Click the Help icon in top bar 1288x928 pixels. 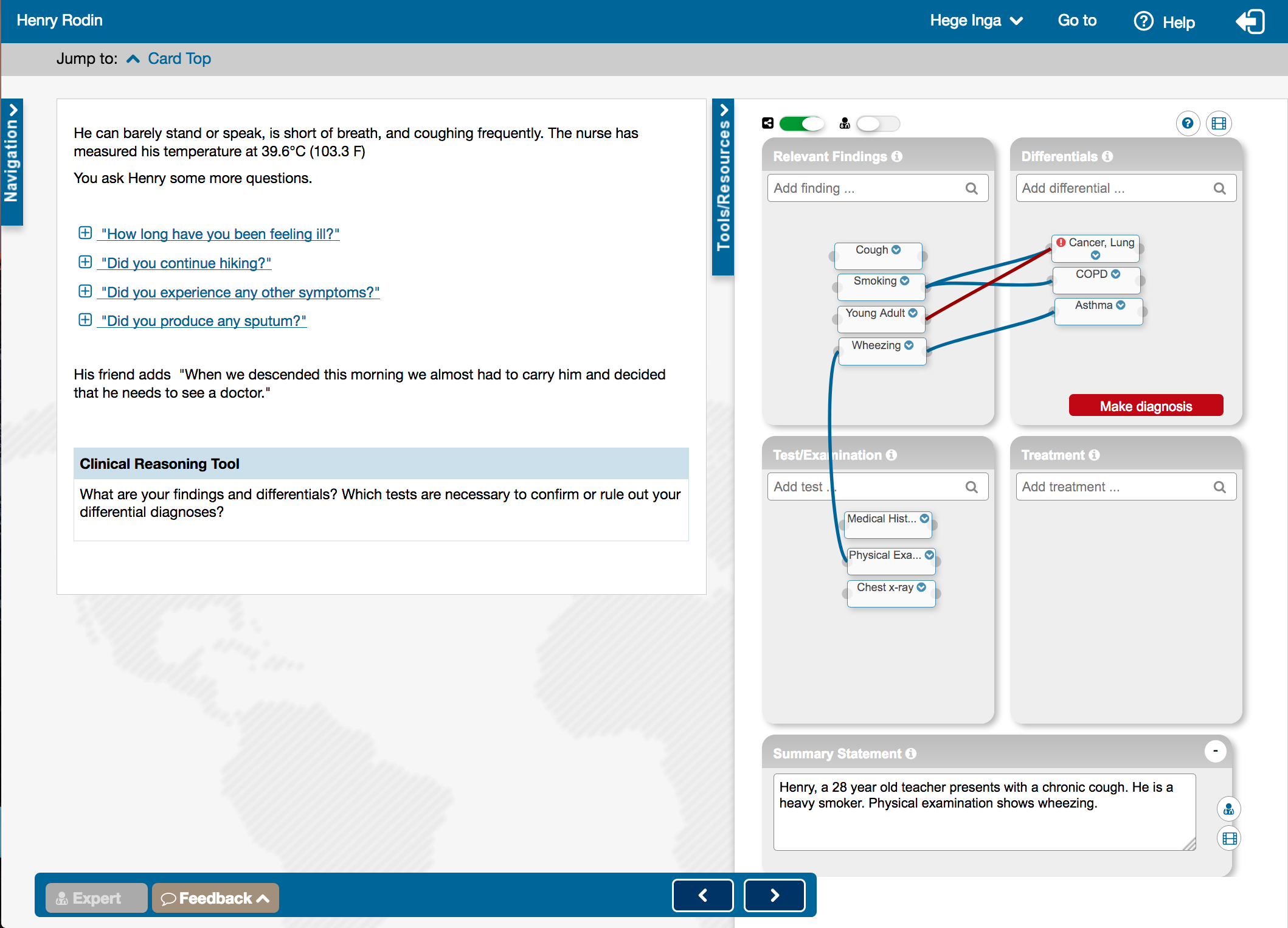(x=1143, y=21)
